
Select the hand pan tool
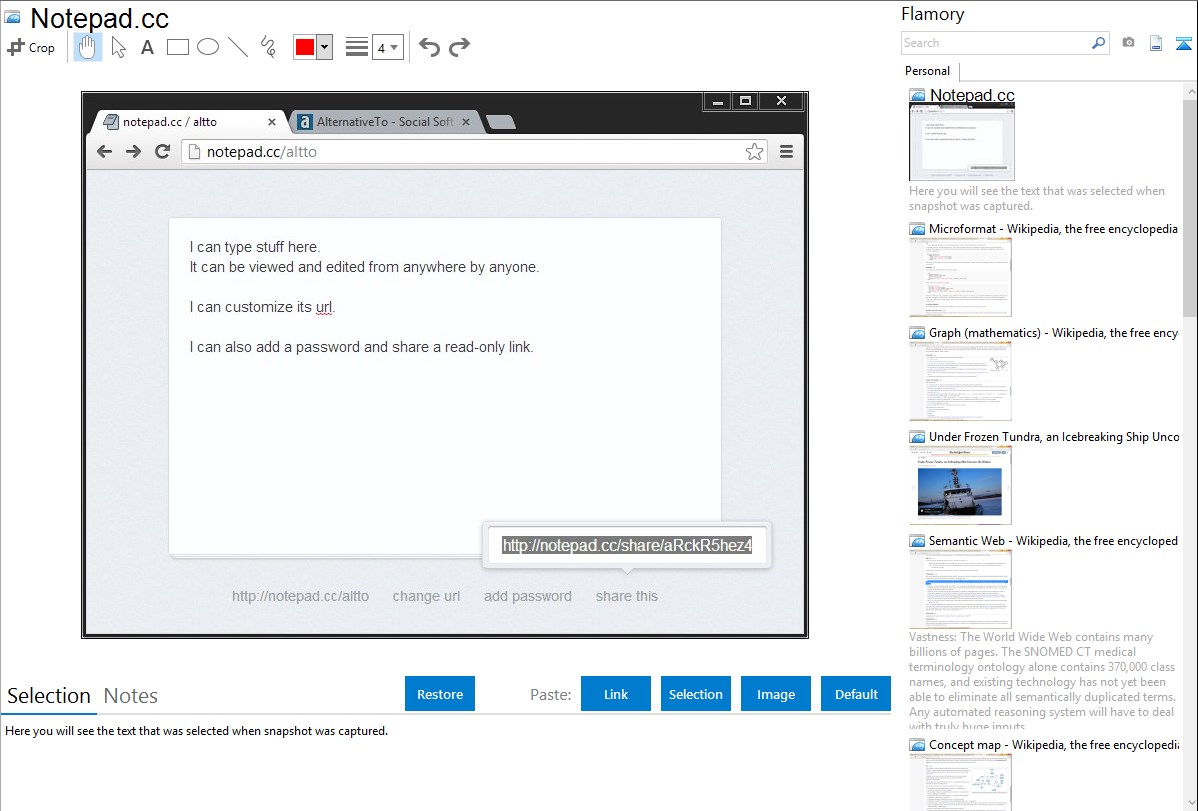[88, 47]
